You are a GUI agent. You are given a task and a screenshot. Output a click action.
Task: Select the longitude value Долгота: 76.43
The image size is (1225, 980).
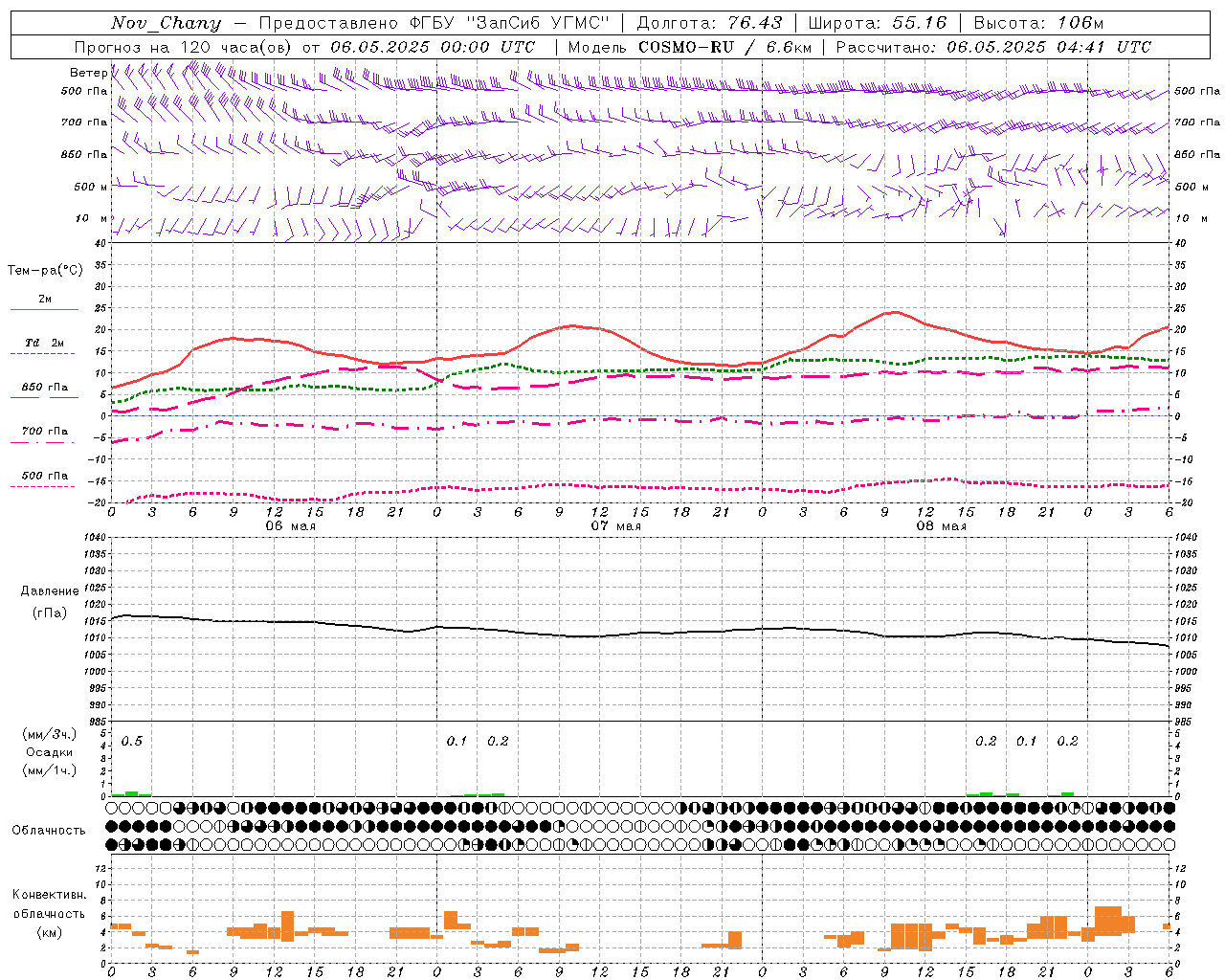(709, 23)
